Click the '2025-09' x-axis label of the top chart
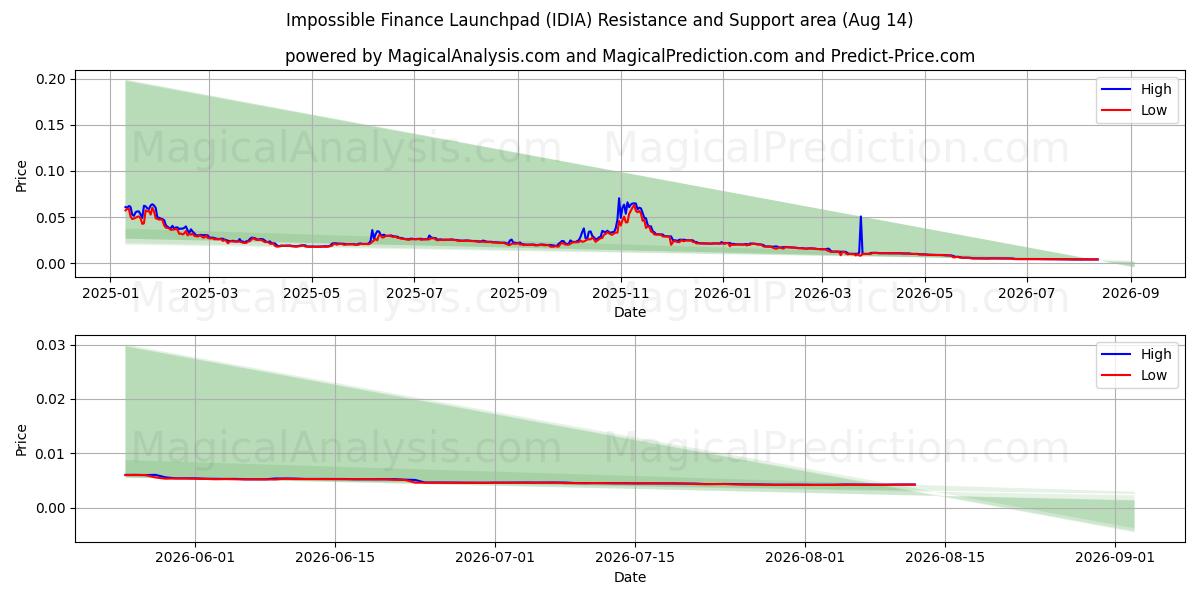This screenshot has height=600, width=1200. [518, 293]
